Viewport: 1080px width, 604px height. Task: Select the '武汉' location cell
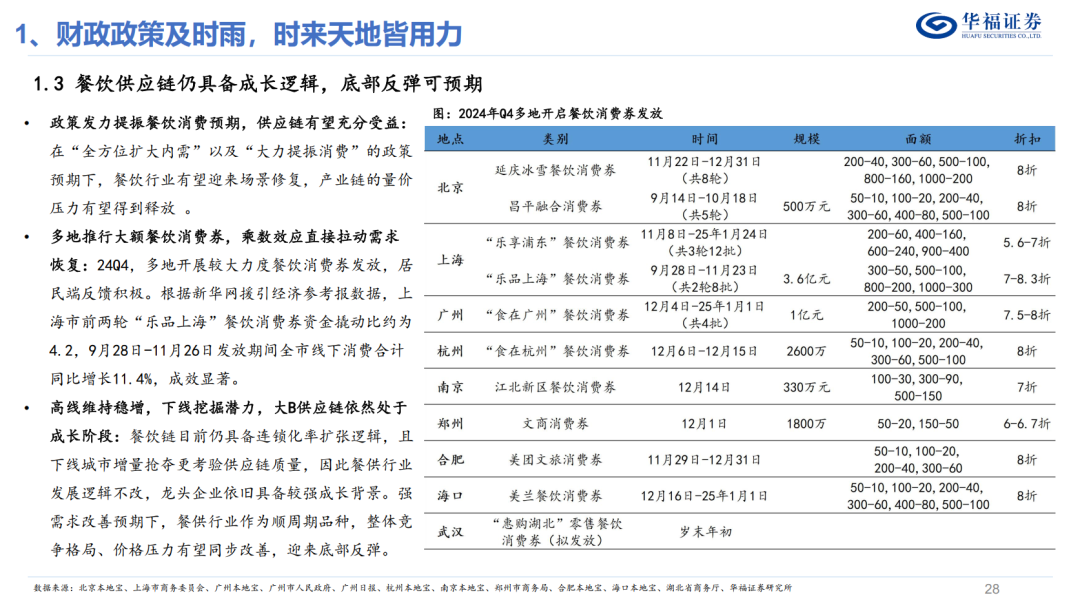(450, 532)
